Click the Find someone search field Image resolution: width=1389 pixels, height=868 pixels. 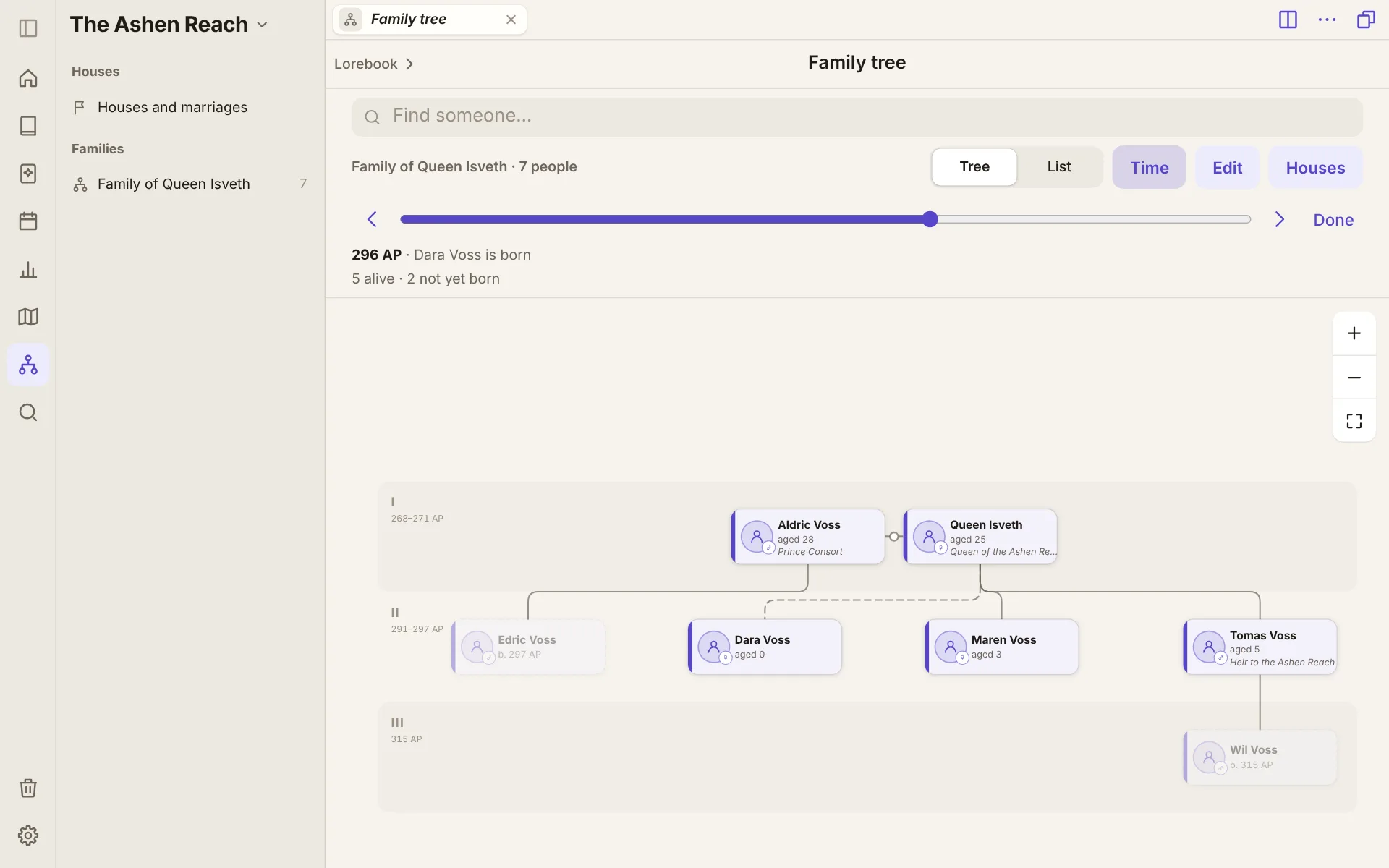[857, 116]
